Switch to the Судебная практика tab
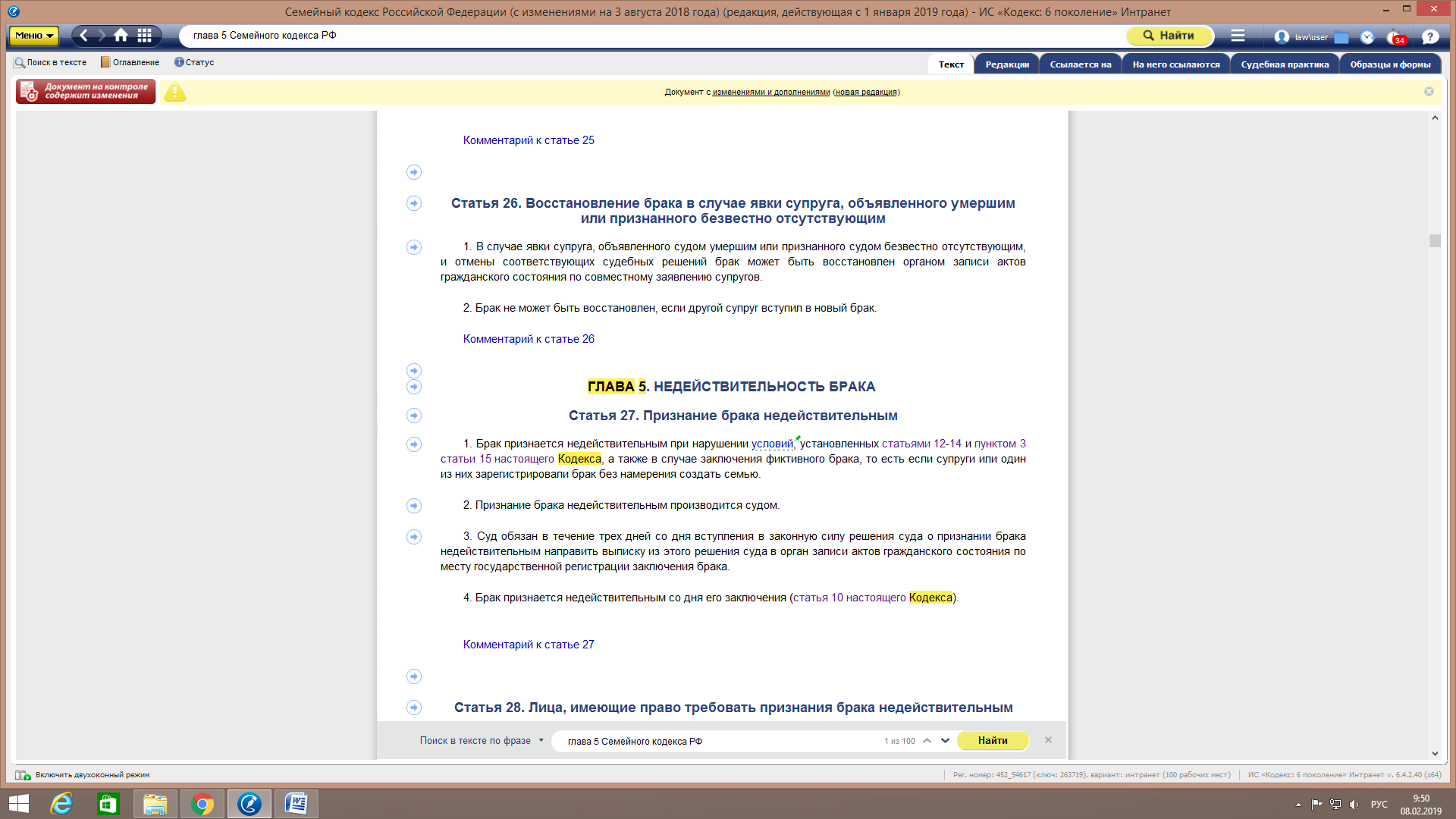 pyautogui.click(x=1285, y=64)
